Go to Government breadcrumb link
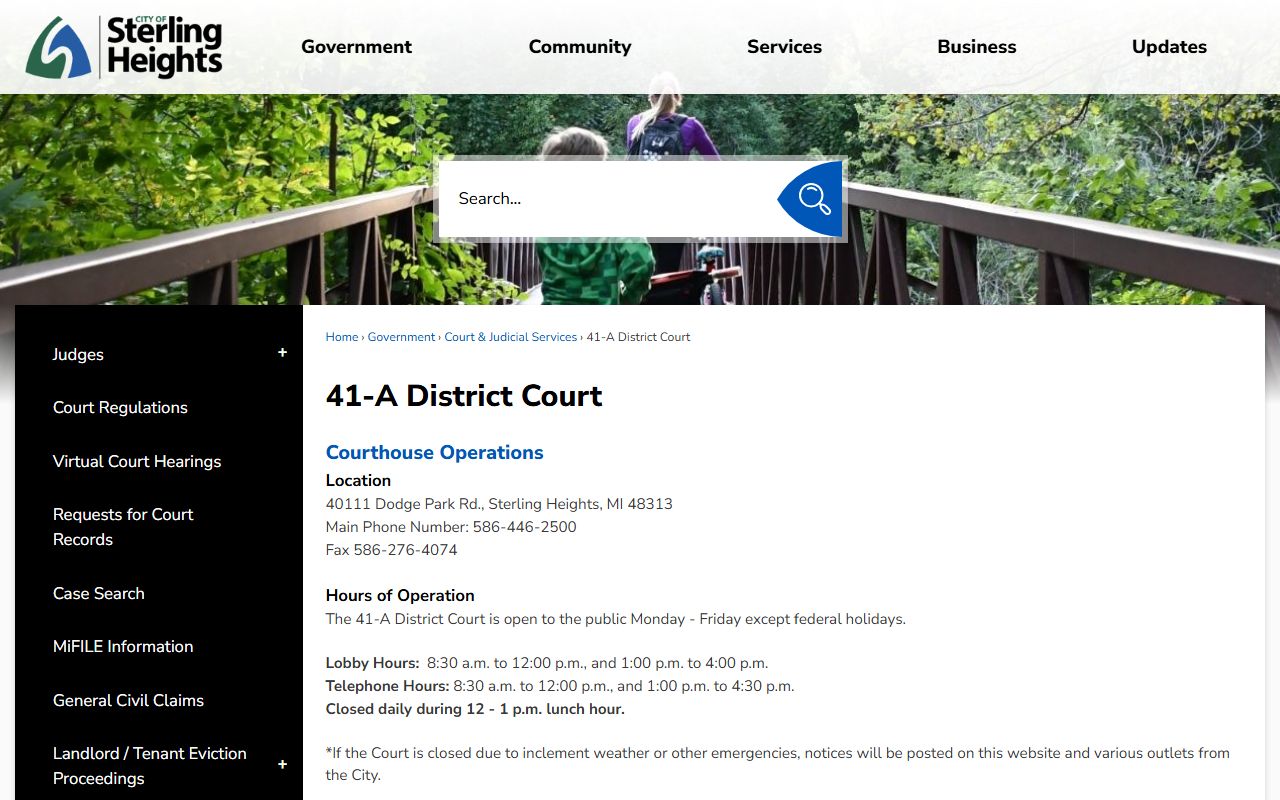This screenshot has width=1280, height=800. click(x=401, y=337)
